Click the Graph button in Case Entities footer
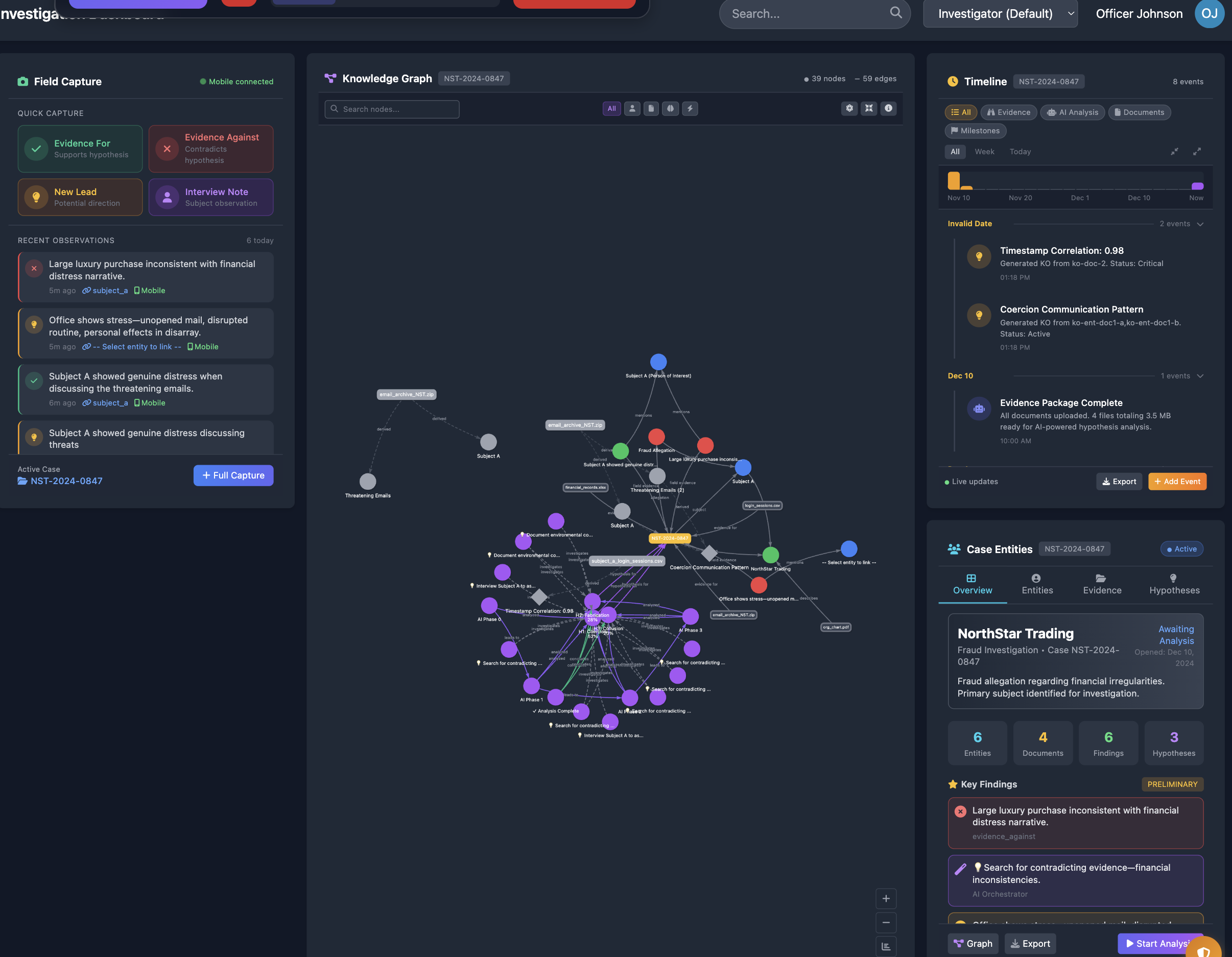 [x=973, y=943]
